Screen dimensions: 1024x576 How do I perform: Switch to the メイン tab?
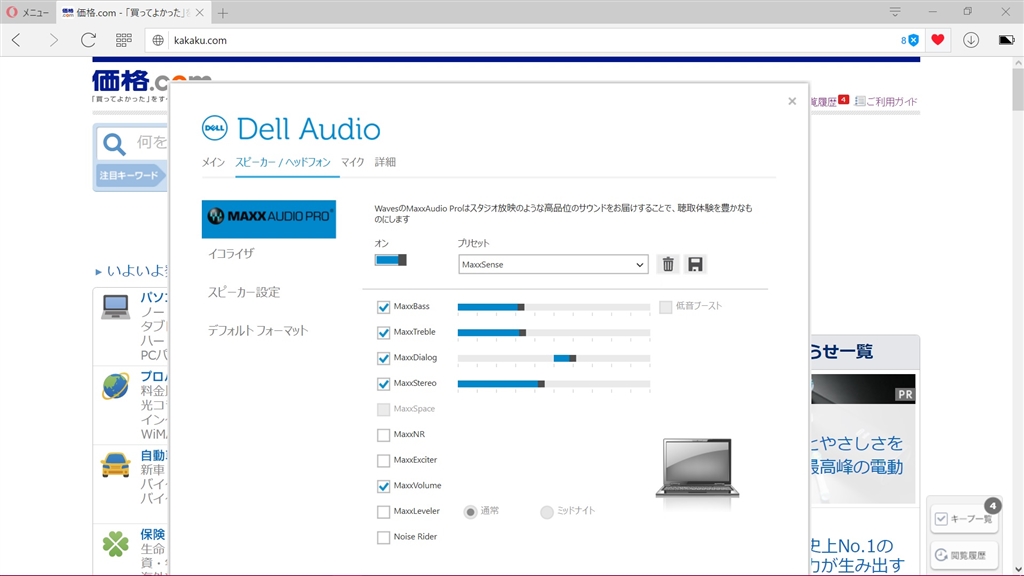point(213,162)
